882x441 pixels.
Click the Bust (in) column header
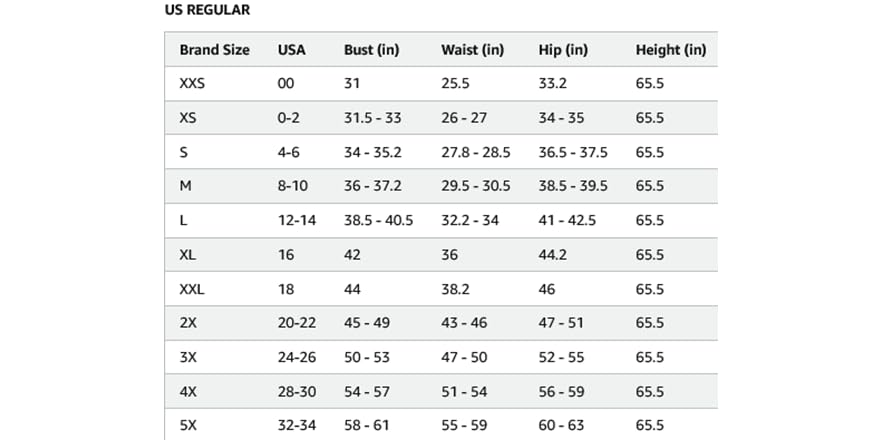click(371, 50)
